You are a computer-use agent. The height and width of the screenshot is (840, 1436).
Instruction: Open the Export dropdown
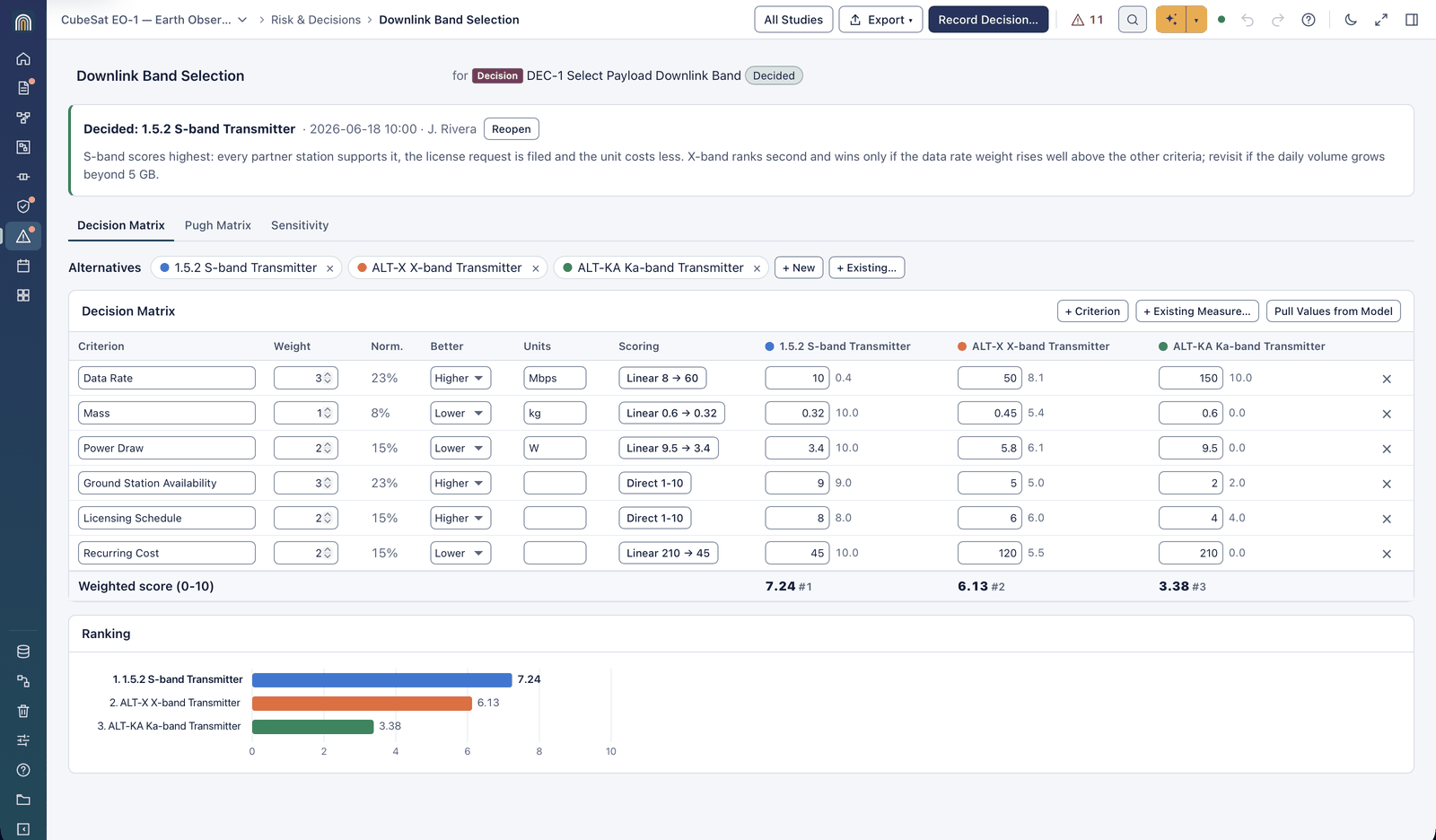click(880, 20)
